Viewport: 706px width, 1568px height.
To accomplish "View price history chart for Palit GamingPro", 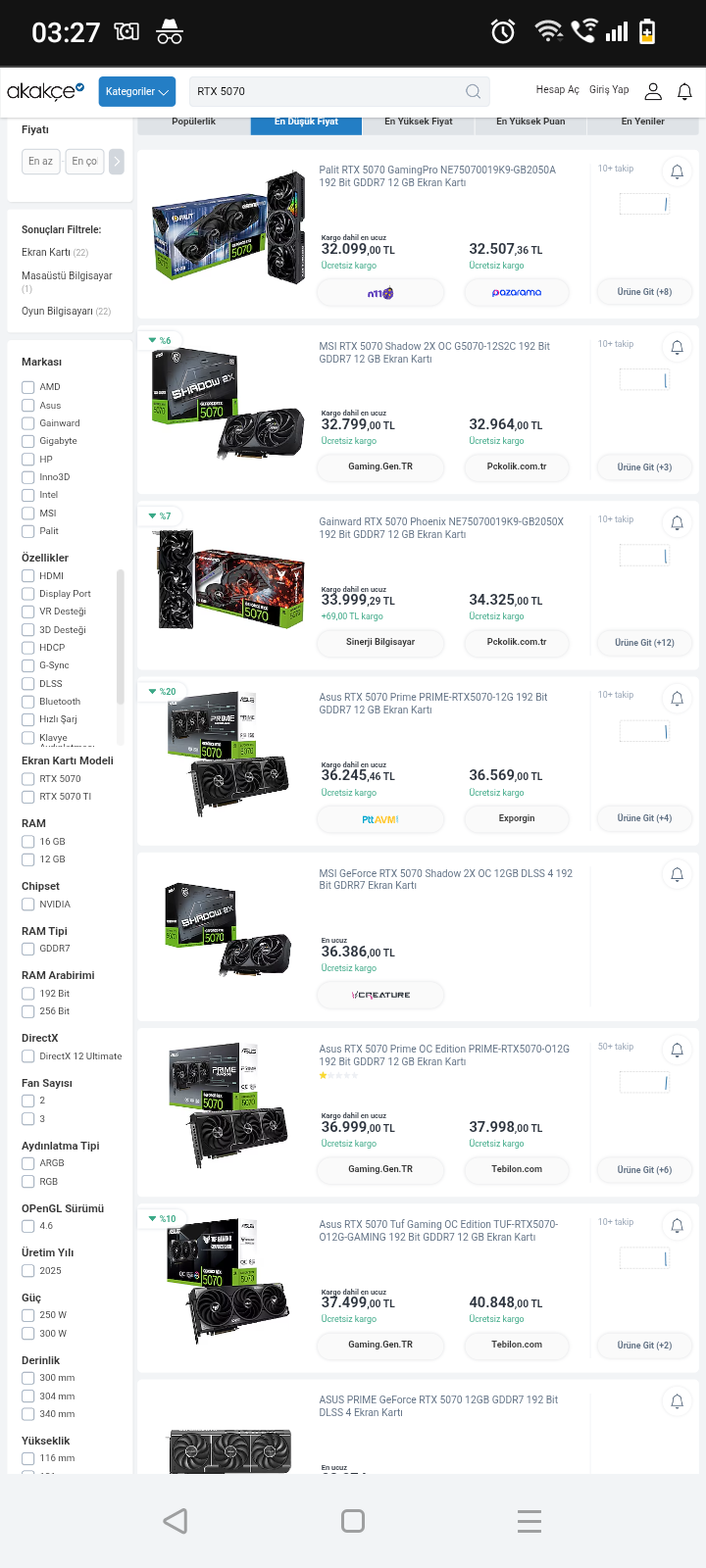I will pos(644,204).
